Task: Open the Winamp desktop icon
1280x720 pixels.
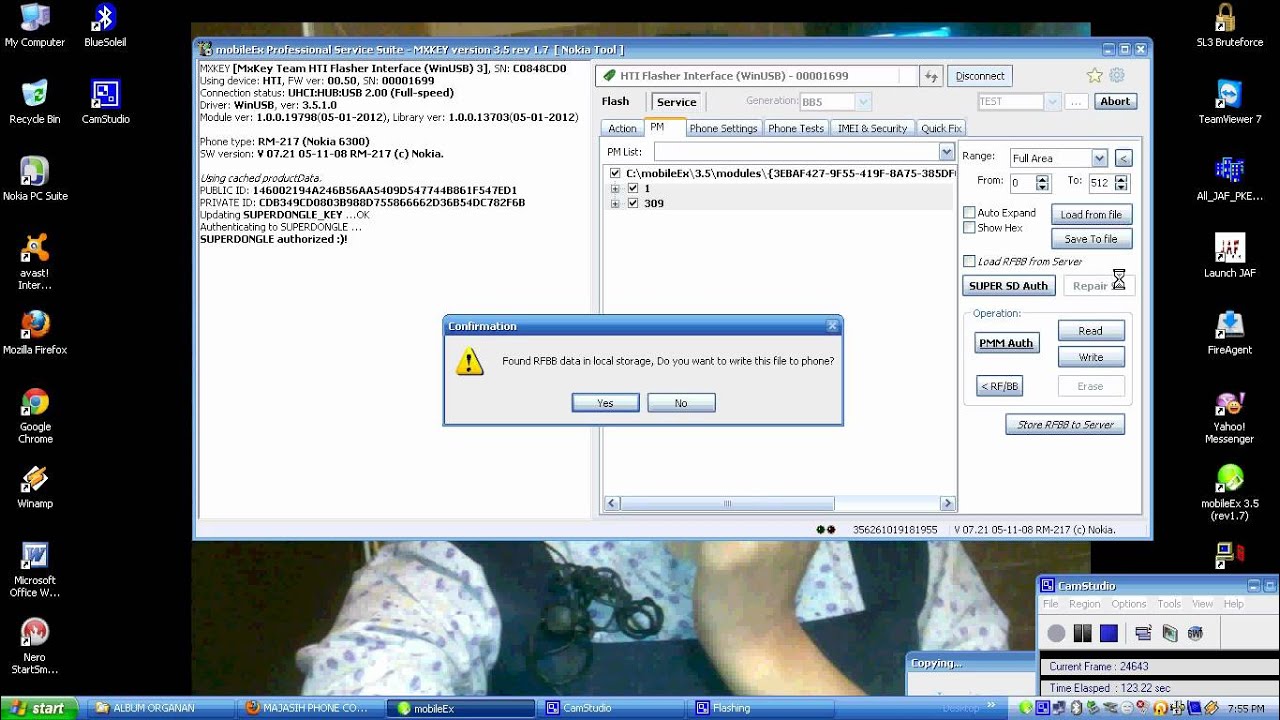Action: click(35, 487)
